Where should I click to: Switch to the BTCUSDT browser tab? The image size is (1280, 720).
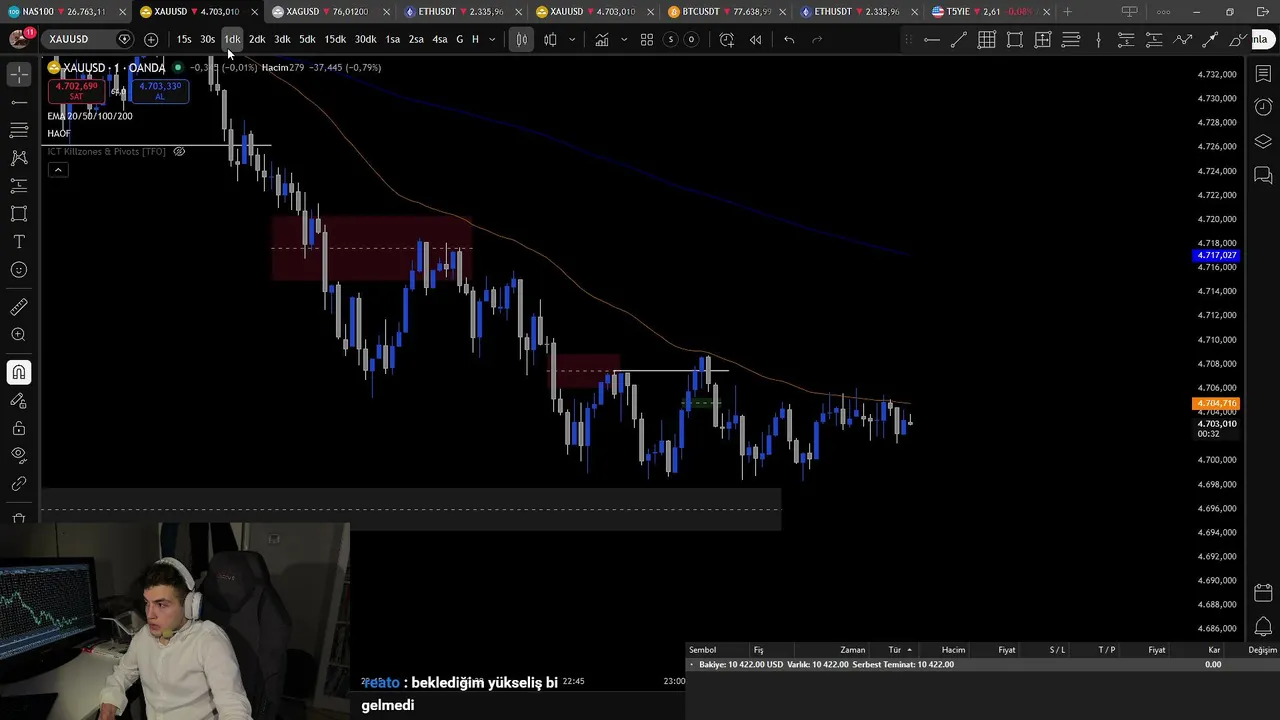725,12
